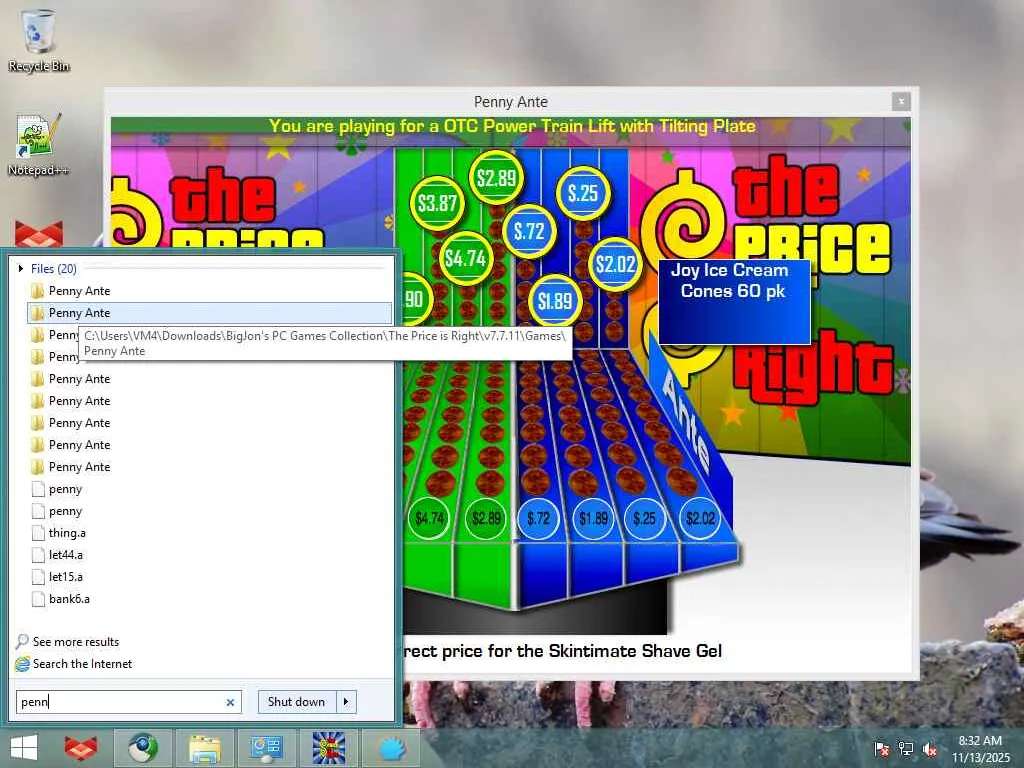This screenshot has height=768, width=1024.
Task: Click the $4.74 slot label at board base
Action: click(430, 519)
